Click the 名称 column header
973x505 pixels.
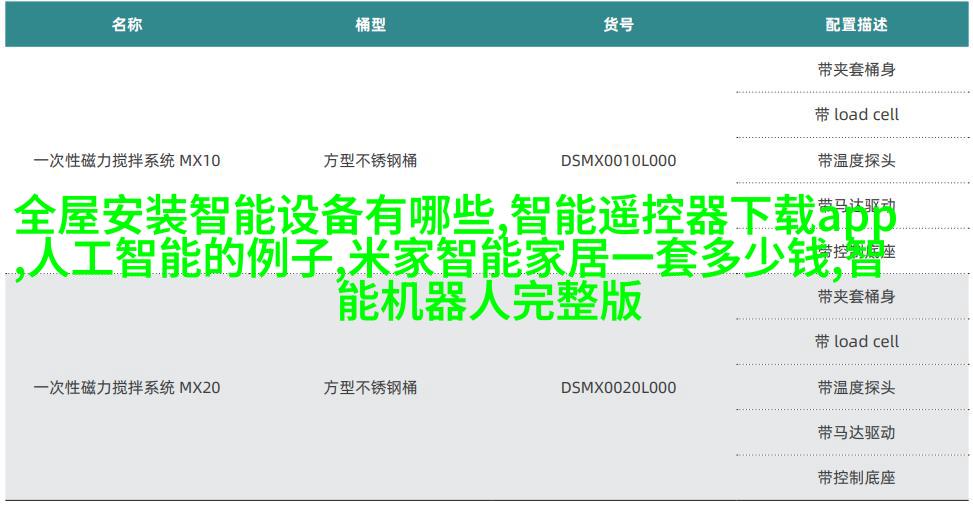coord(127,25)
